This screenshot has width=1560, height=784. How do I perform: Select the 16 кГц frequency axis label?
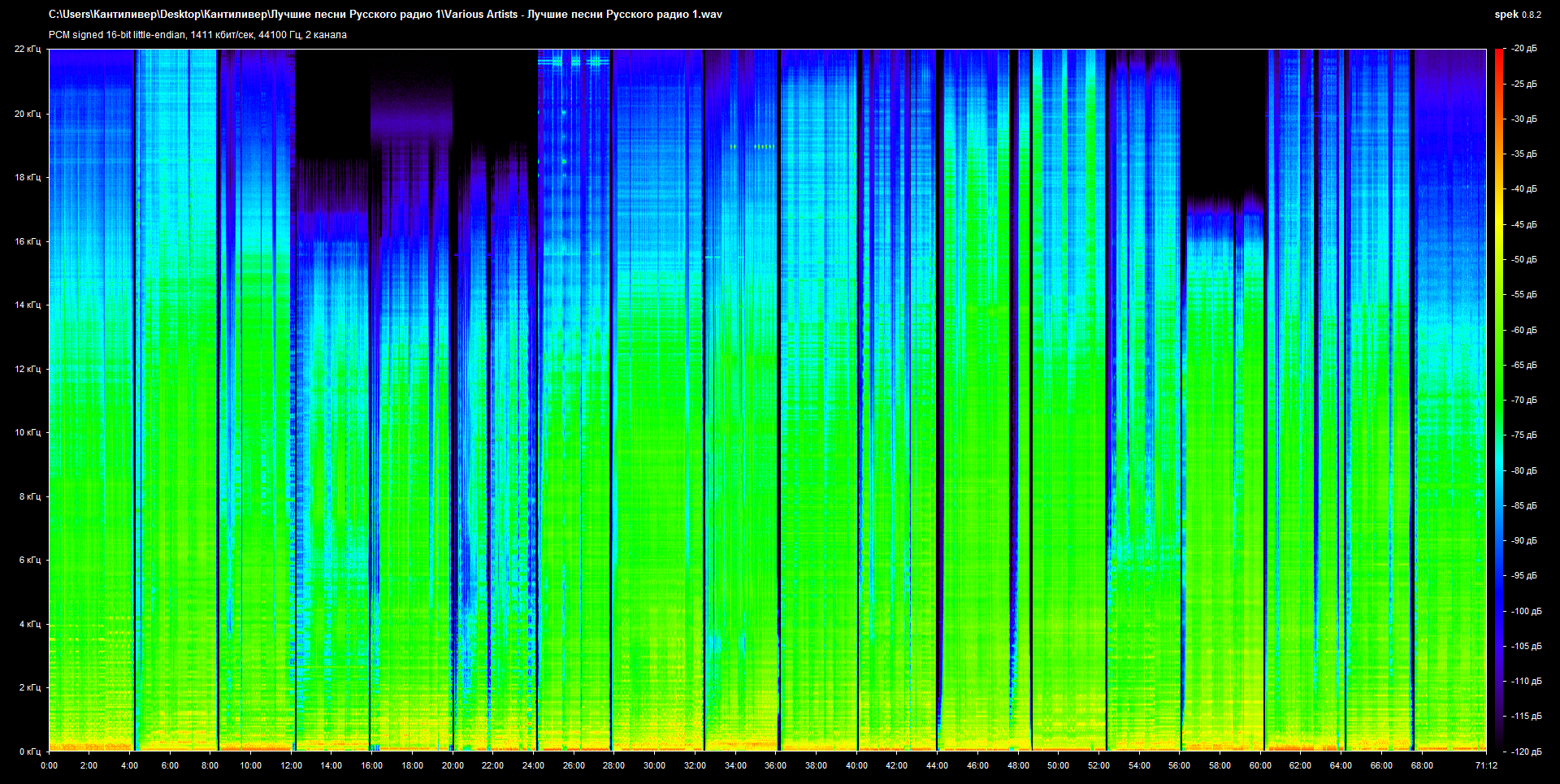27,241
